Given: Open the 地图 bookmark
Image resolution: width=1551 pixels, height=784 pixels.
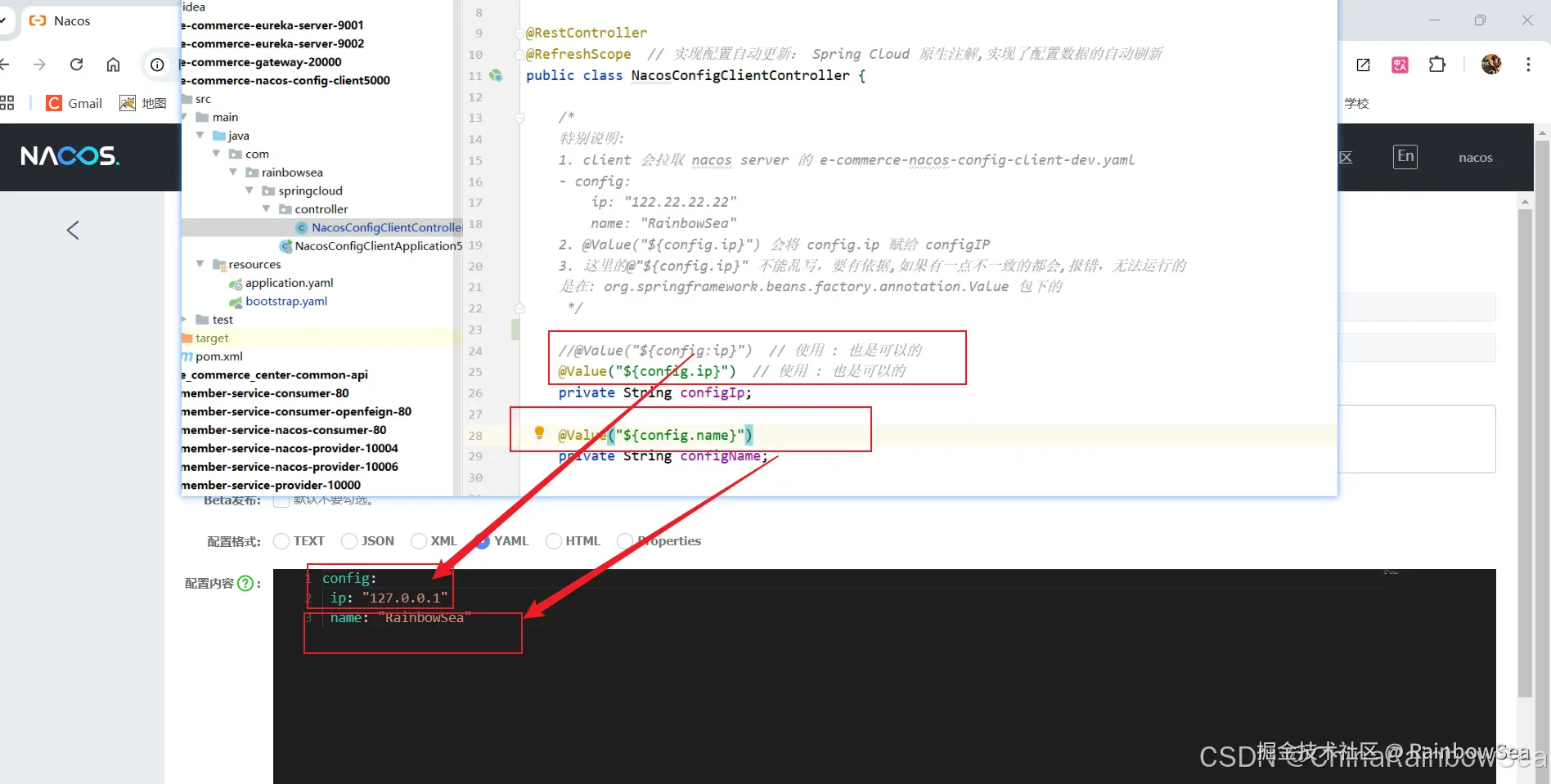Looking at the screenshot, I should 143,103.
